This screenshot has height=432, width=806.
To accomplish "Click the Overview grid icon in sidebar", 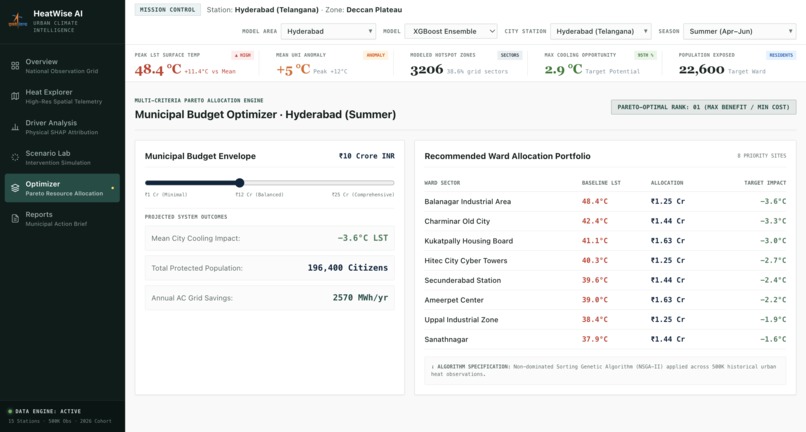I will [x=15, y=66].
